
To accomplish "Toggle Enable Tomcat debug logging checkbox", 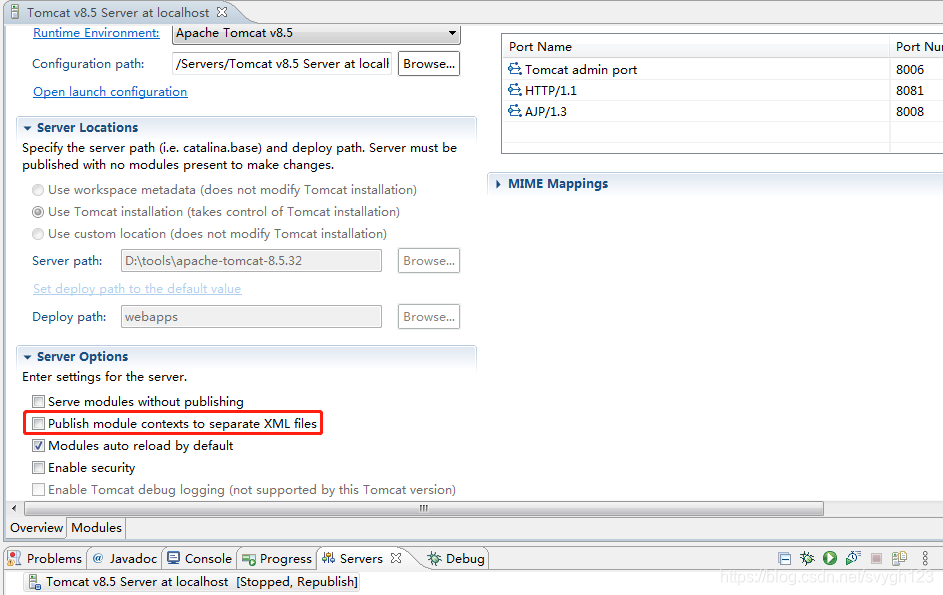I will [x=38, y=490].
